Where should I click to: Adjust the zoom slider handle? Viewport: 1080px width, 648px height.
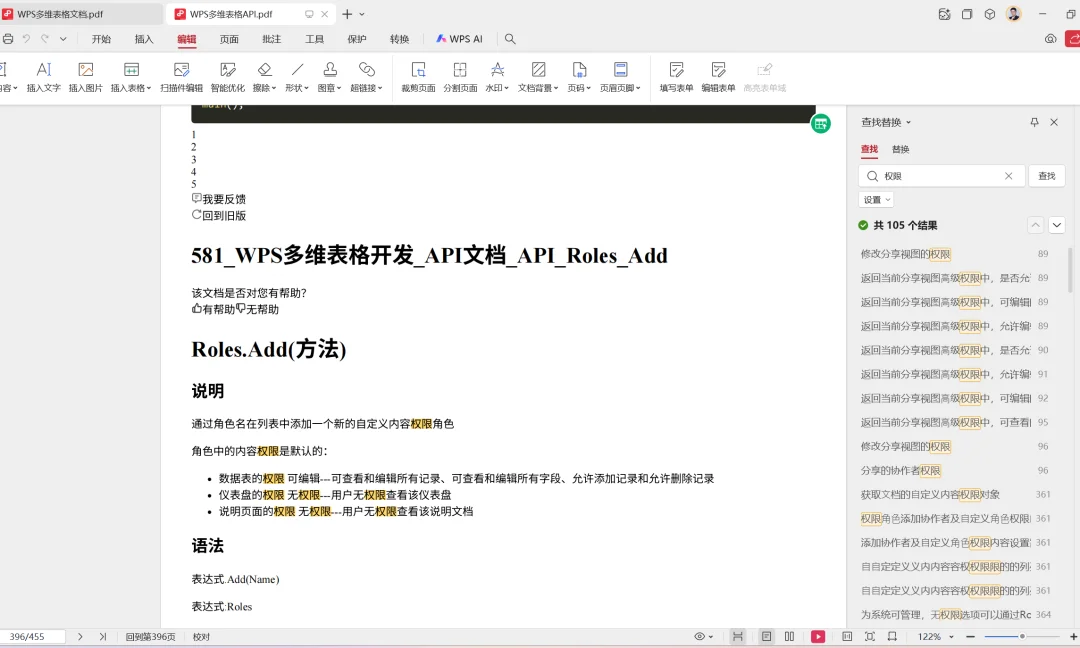point(1022,637)
